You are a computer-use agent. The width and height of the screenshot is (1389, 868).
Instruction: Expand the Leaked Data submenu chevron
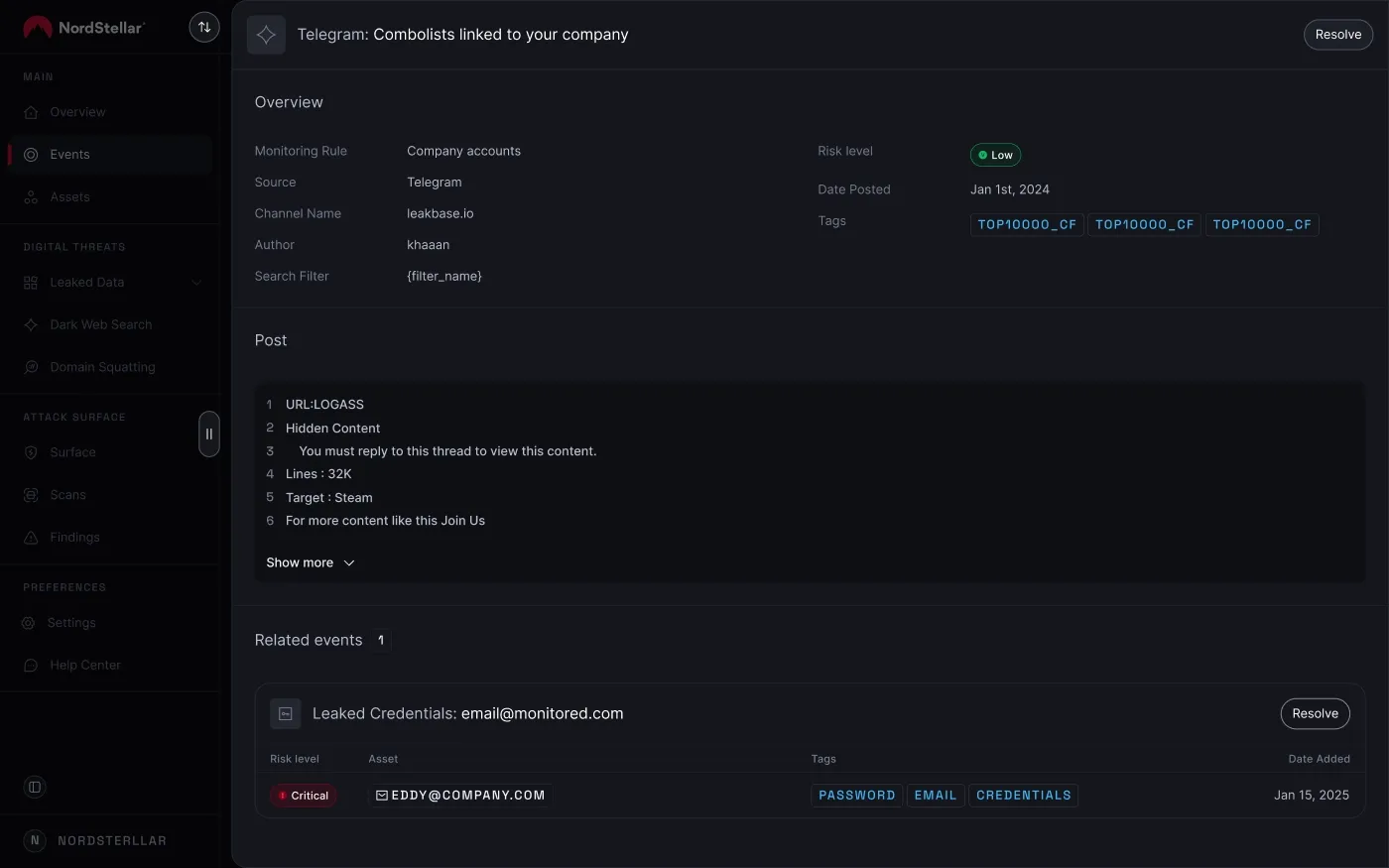coord(196,282)
